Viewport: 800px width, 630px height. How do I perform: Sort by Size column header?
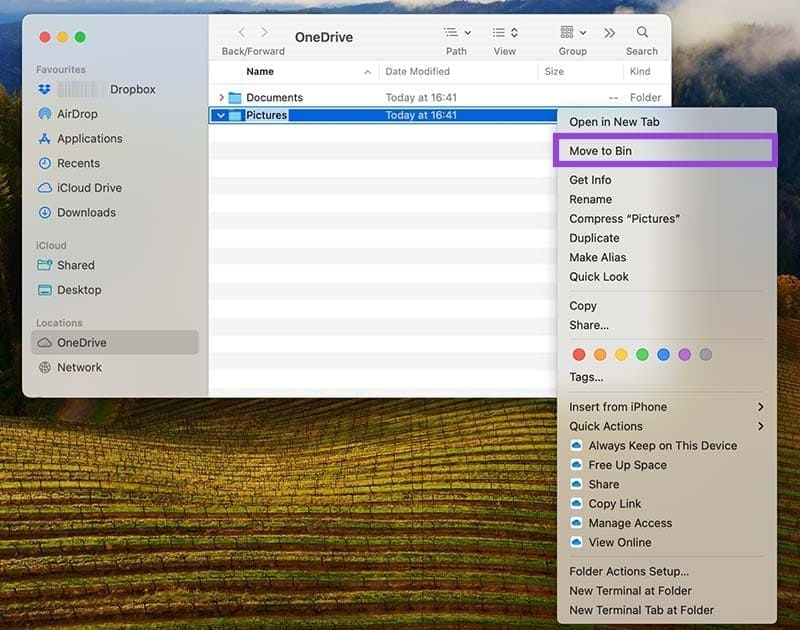pyautogui.click(x=554, y=71)
